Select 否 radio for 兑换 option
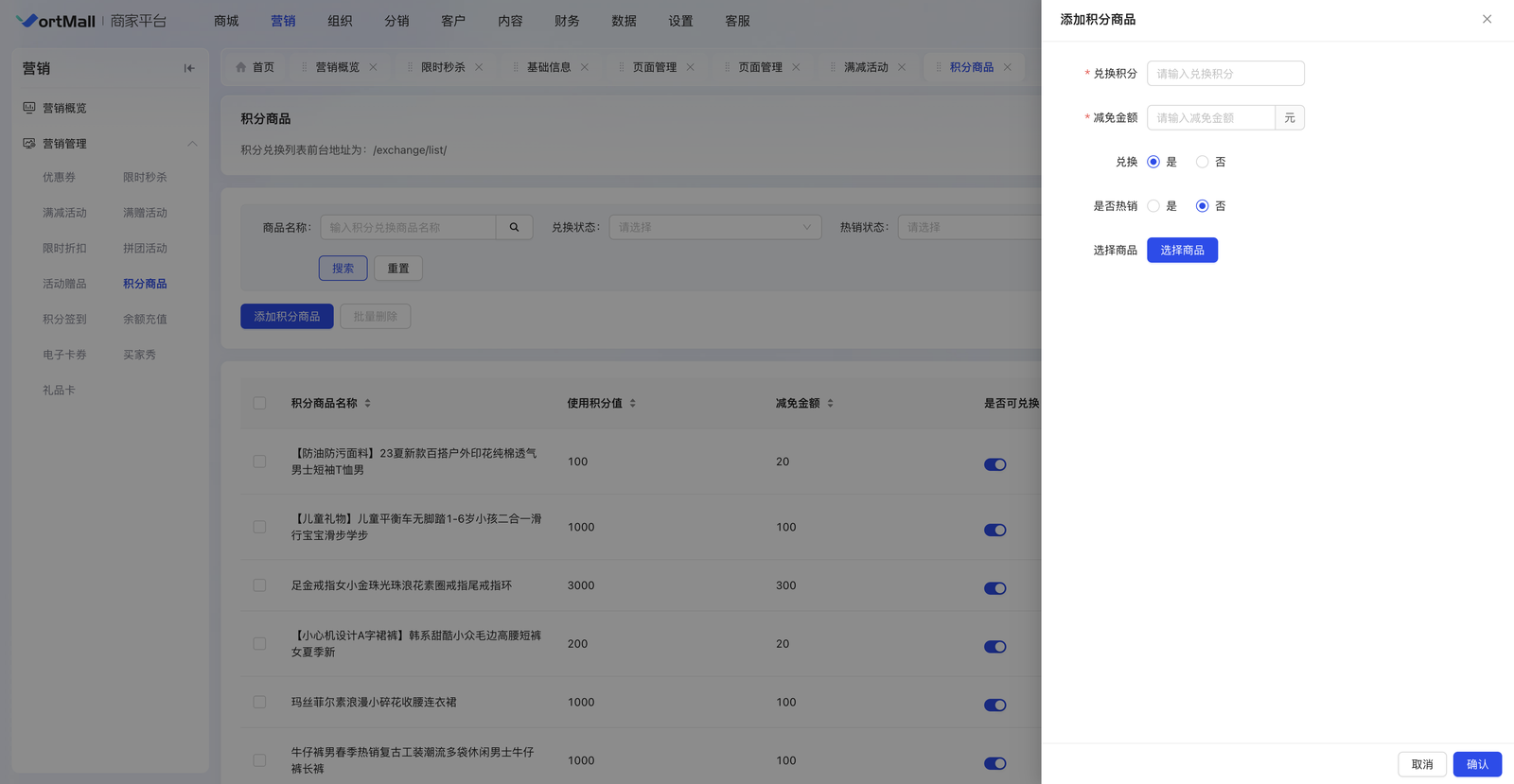Viewport: 1514px width, 784px height. click(x=1202, y=162)
